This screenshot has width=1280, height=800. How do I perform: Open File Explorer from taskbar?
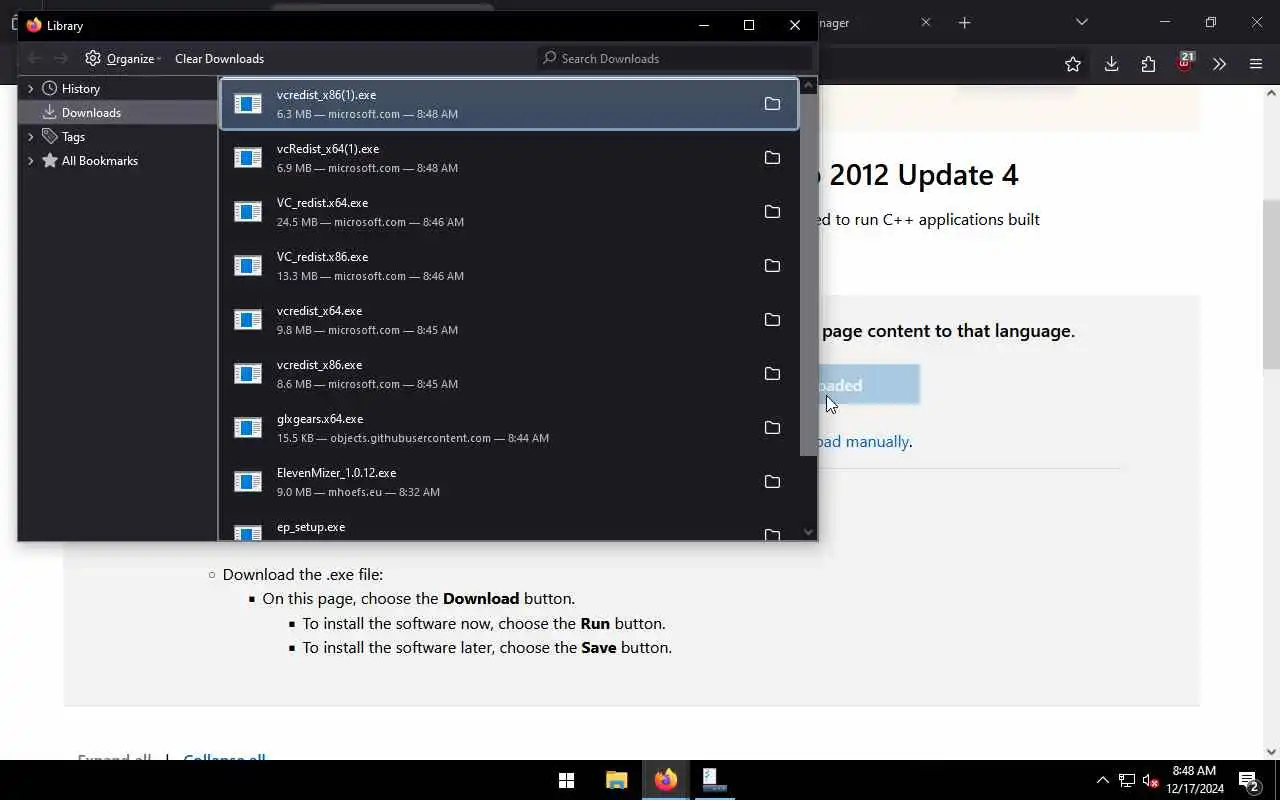(x=616, y=780)
